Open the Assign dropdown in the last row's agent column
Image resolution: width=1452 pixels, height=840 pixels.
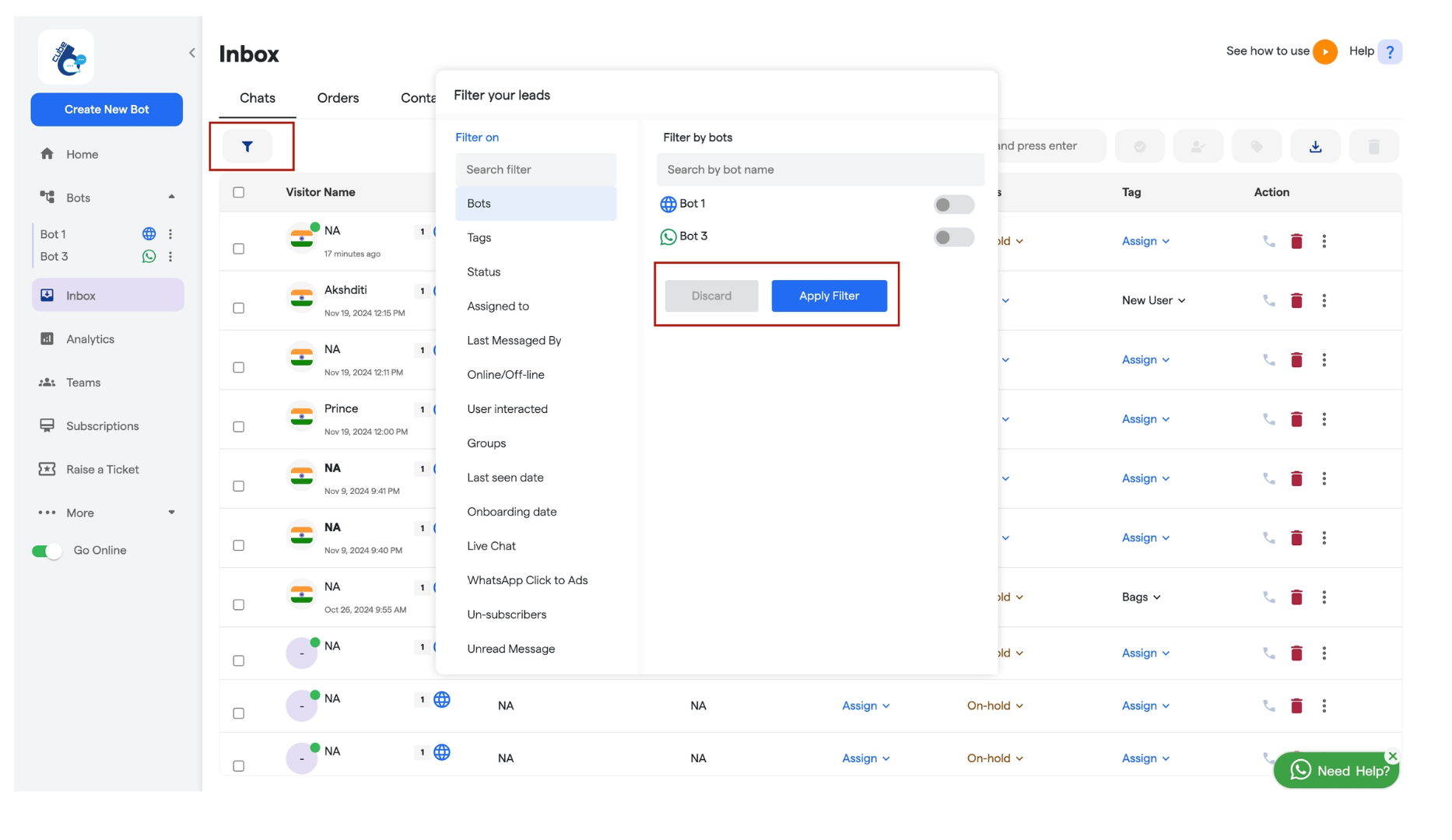click(x=865, y=758)
